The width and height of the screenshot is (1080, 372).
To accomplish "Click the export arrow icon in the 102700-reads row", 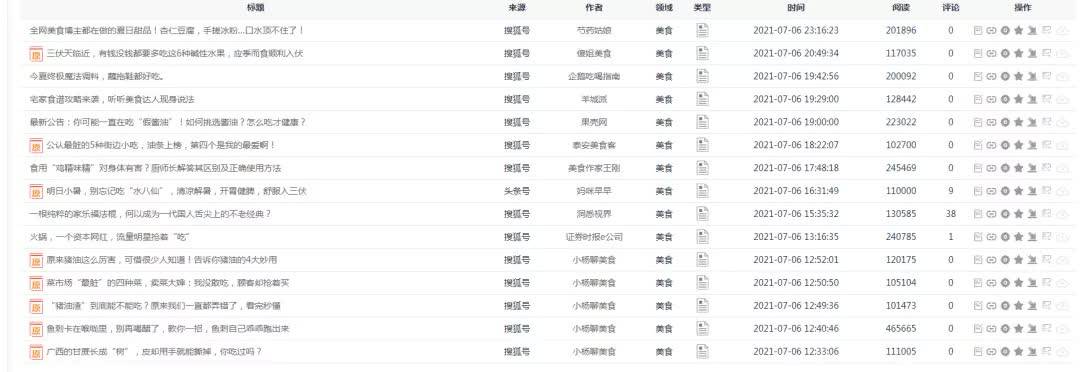I will click(x=1032, y=145).
